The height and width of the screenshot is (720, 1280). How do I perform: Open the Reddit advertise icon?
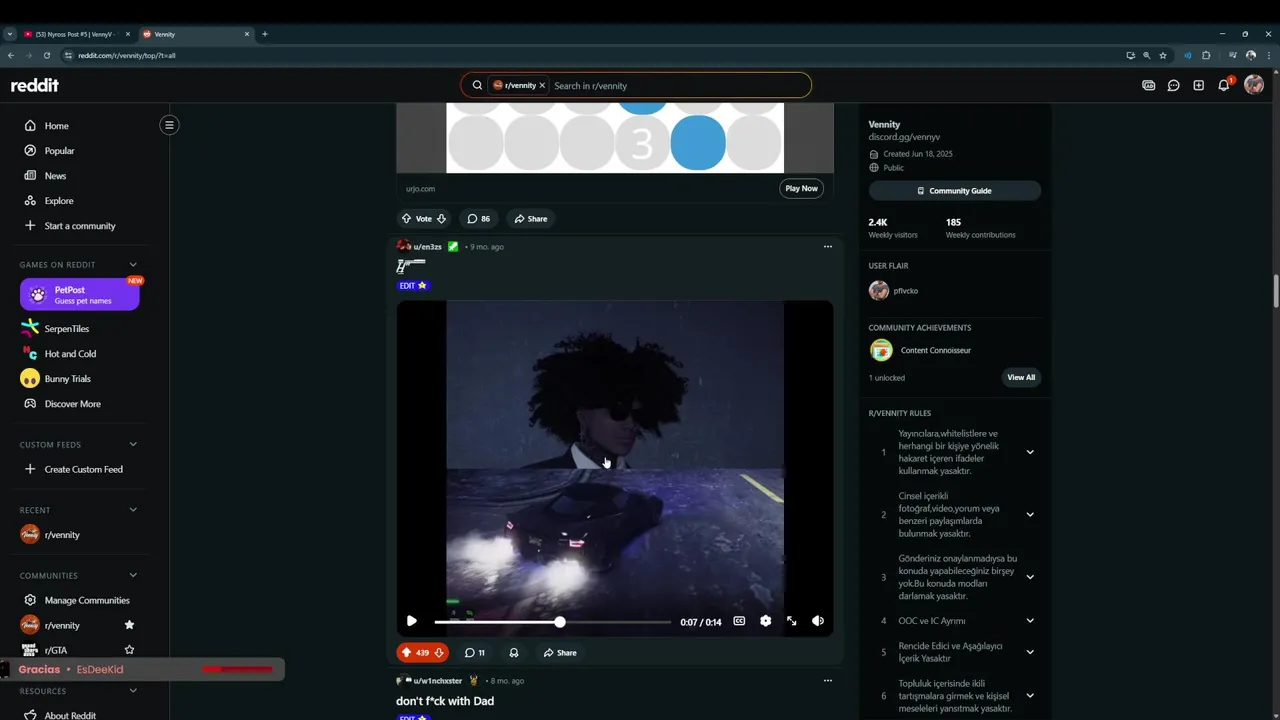tap(1148, 86)
